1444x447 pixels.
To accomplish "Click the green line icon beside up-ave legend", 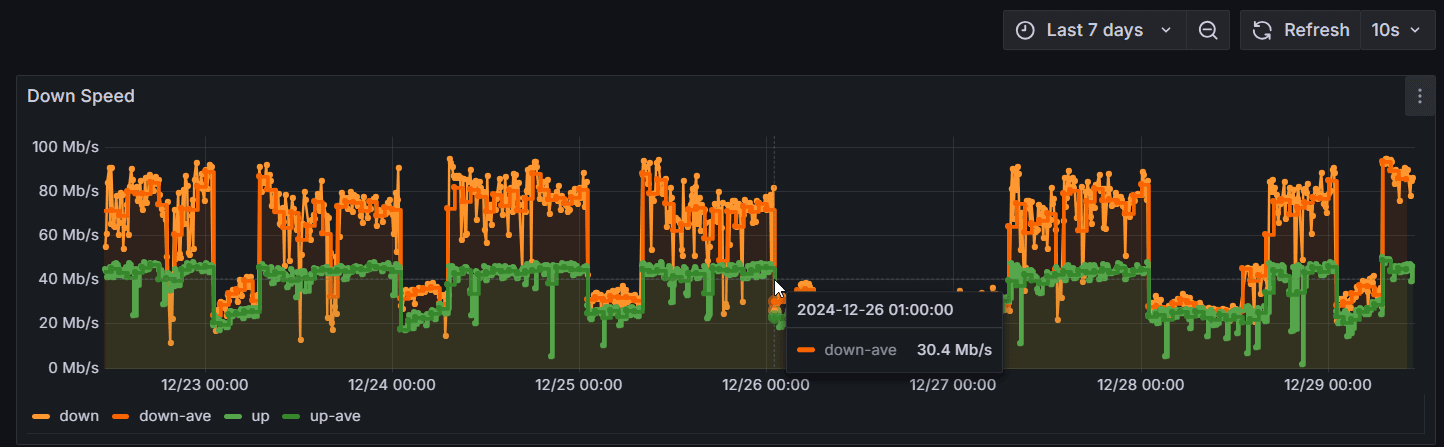I will (293, 416).
